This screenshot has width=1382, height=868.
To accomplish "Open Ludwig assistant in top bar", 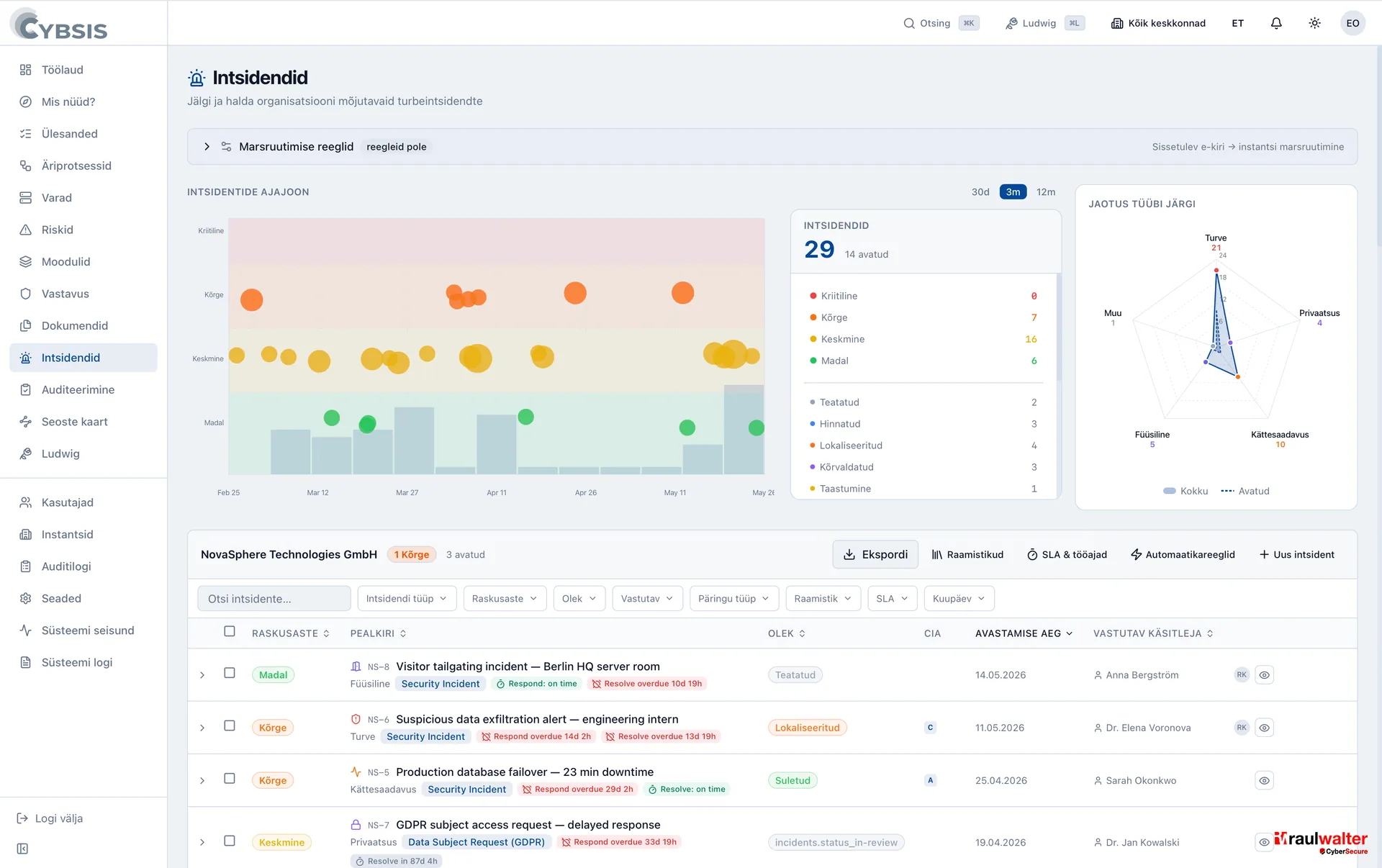I will point(1044,23).
